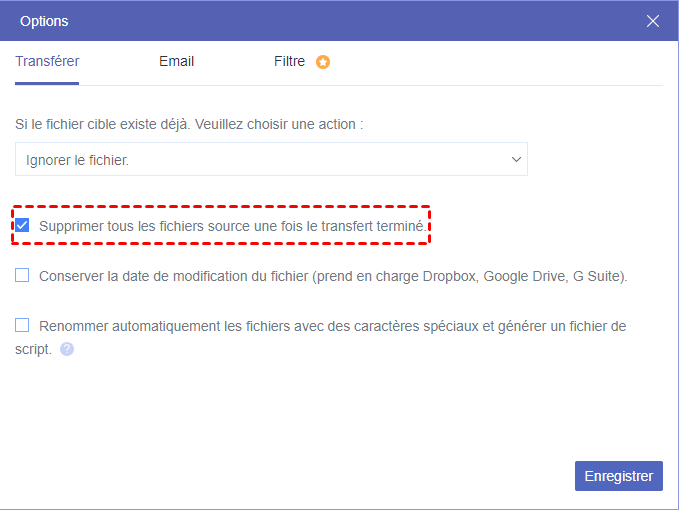Select the Transférer tab
This screenshot has width=679, height=510.
47,61
